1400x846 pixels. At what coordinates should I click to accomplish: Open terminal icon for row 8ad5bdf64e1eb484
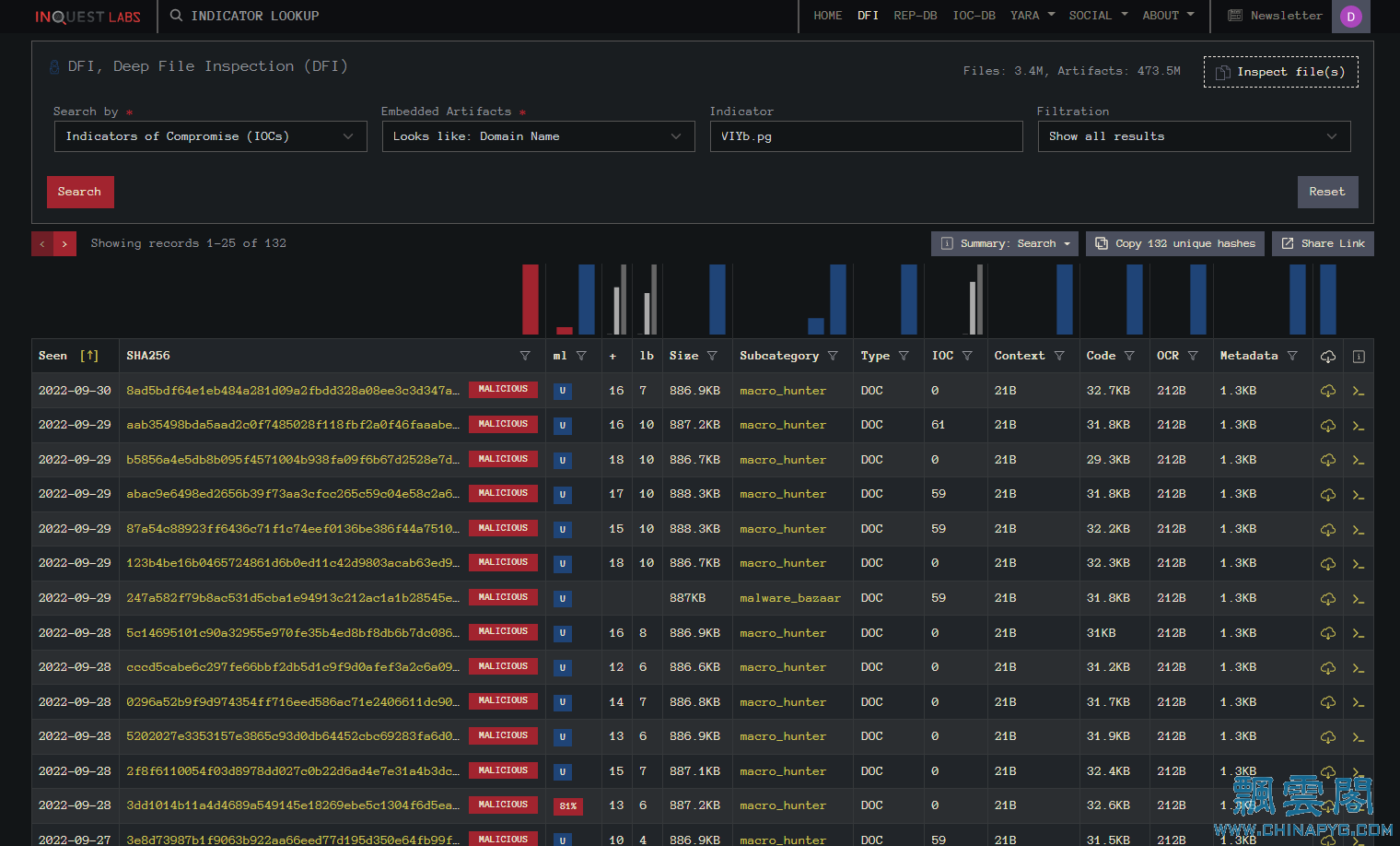(x=1359, y=391)
